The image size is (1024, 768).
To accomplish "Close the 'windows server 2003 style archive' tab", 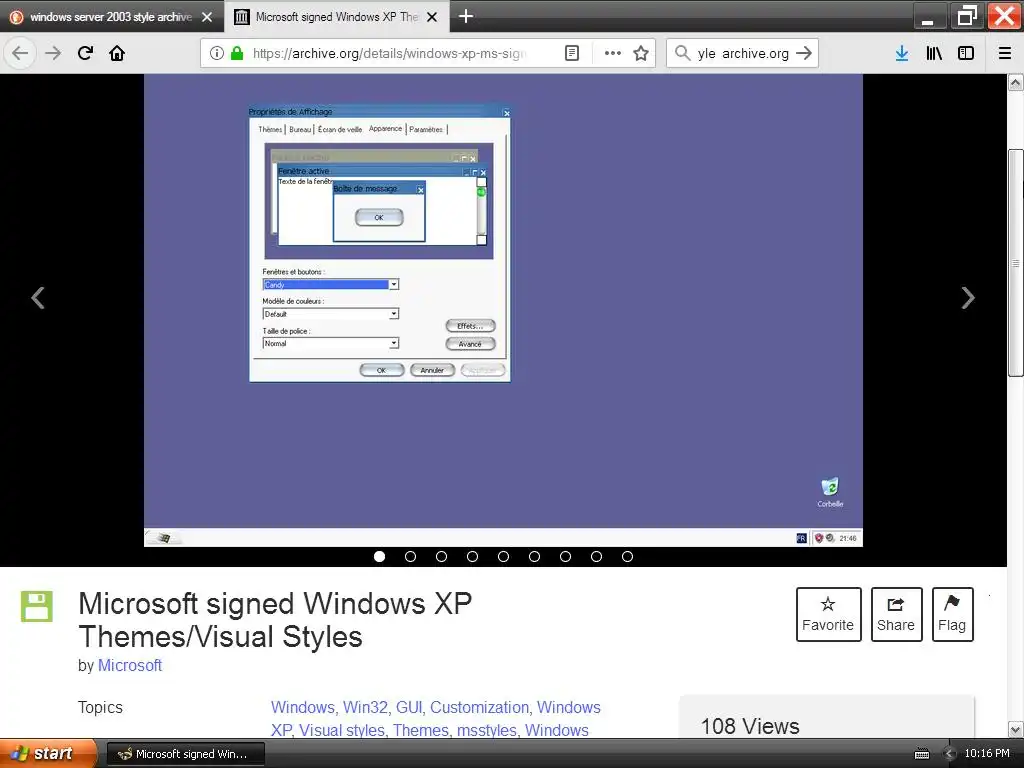I will 207,17.
